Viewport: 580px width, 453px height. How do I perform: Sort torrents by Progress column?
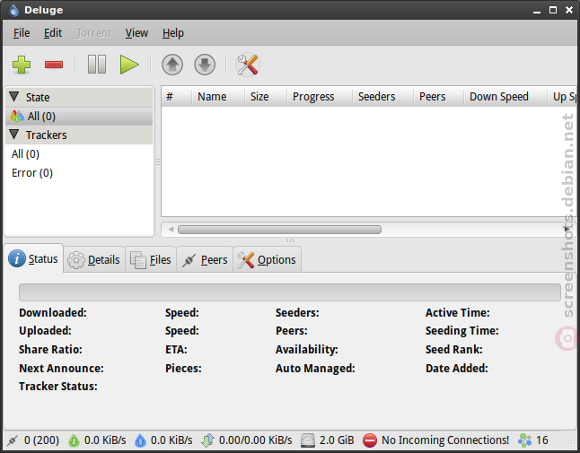(320, 97)
